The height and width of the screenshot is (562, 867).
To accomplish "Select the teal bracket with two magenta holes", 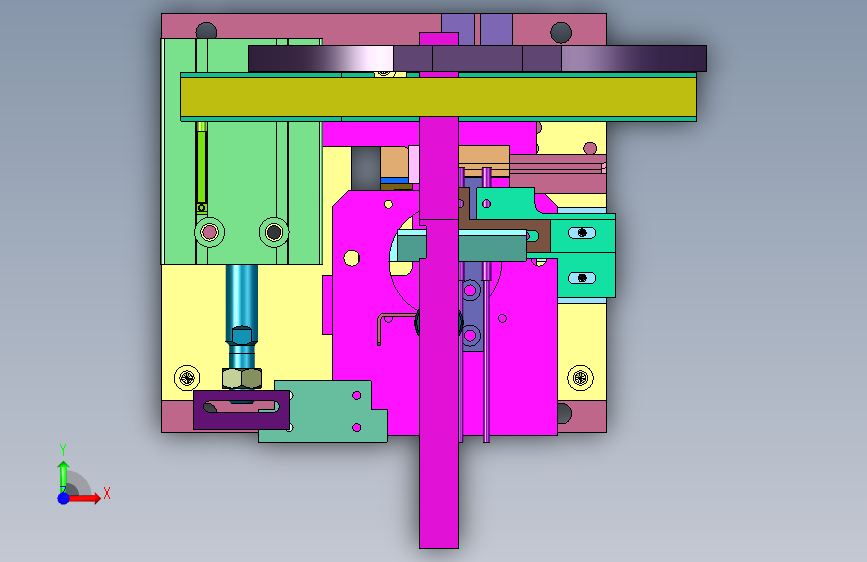I will 326,412.
